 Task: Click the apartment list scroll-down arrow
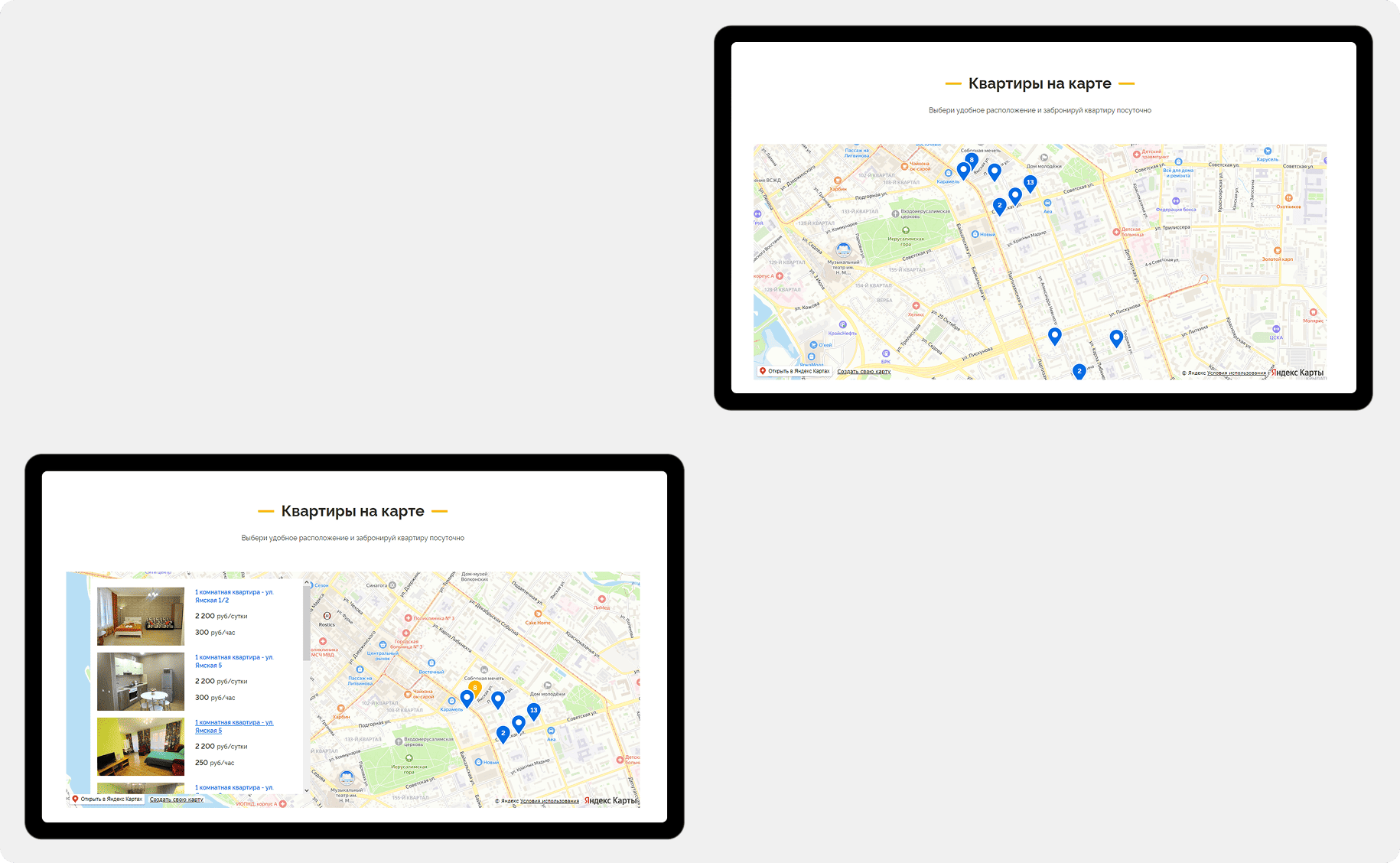[307, 790]
